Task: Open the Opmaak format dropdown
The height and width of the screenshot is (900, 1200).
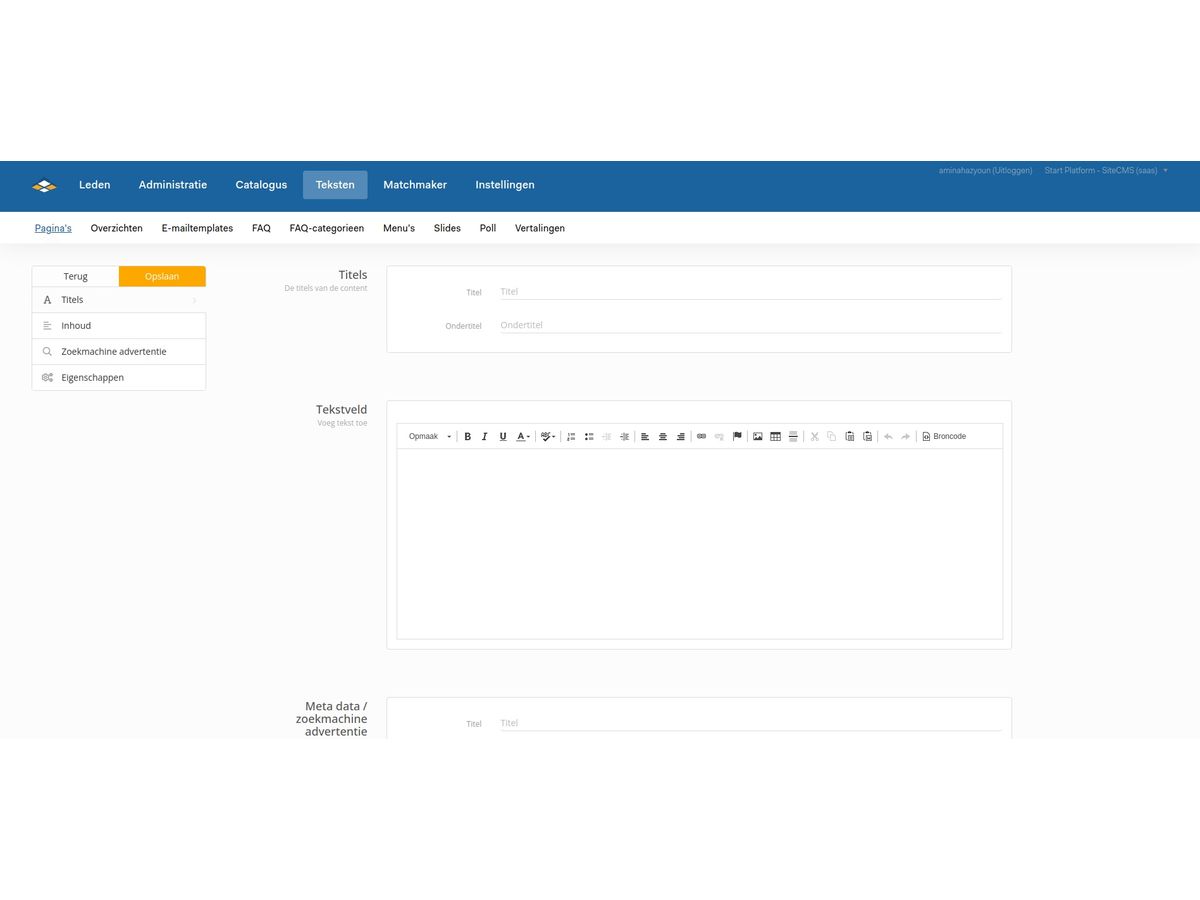Action: (x=430, y=437)
